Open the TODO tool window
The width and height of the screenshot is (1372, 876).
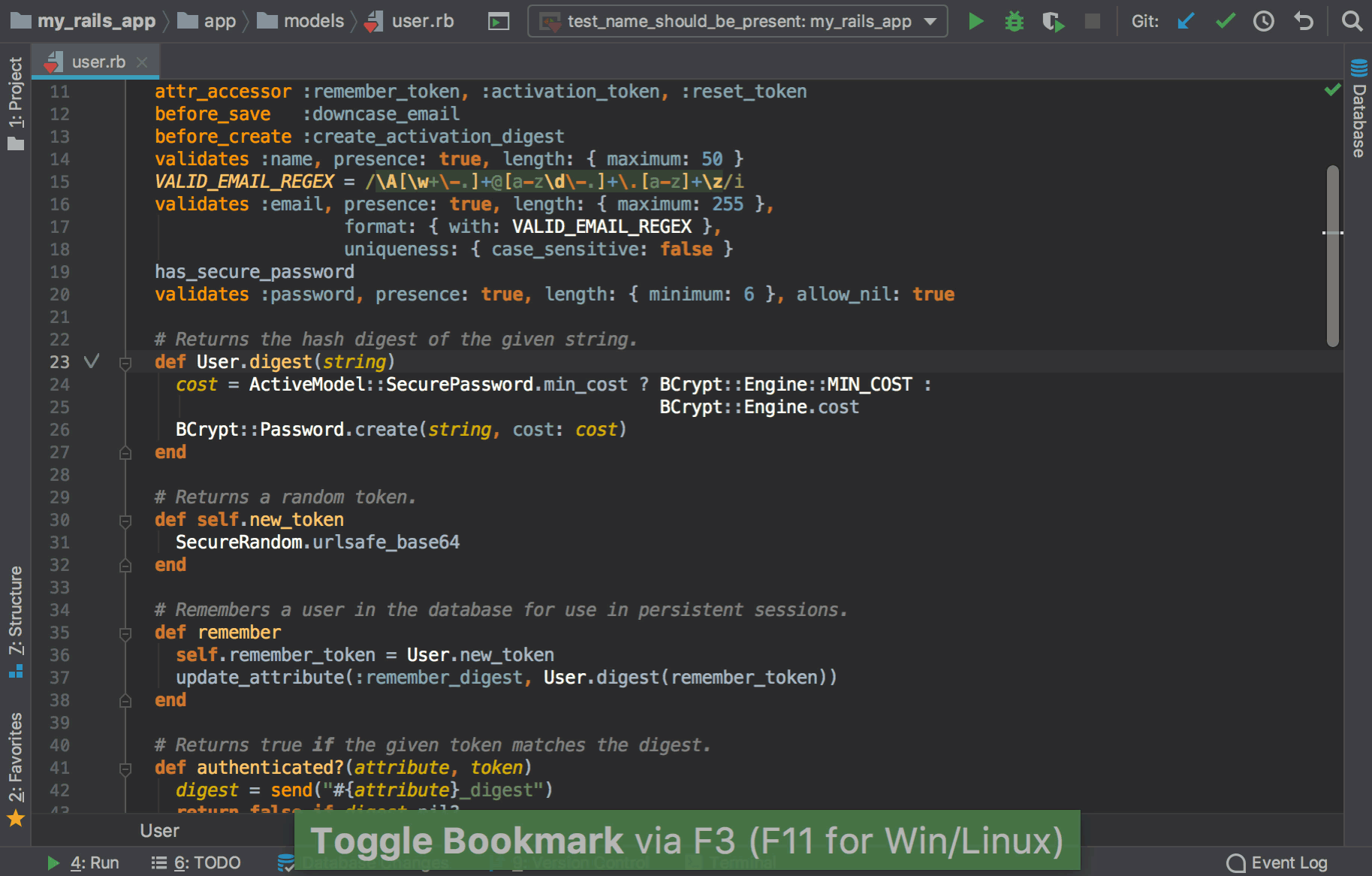click(195, 862)
